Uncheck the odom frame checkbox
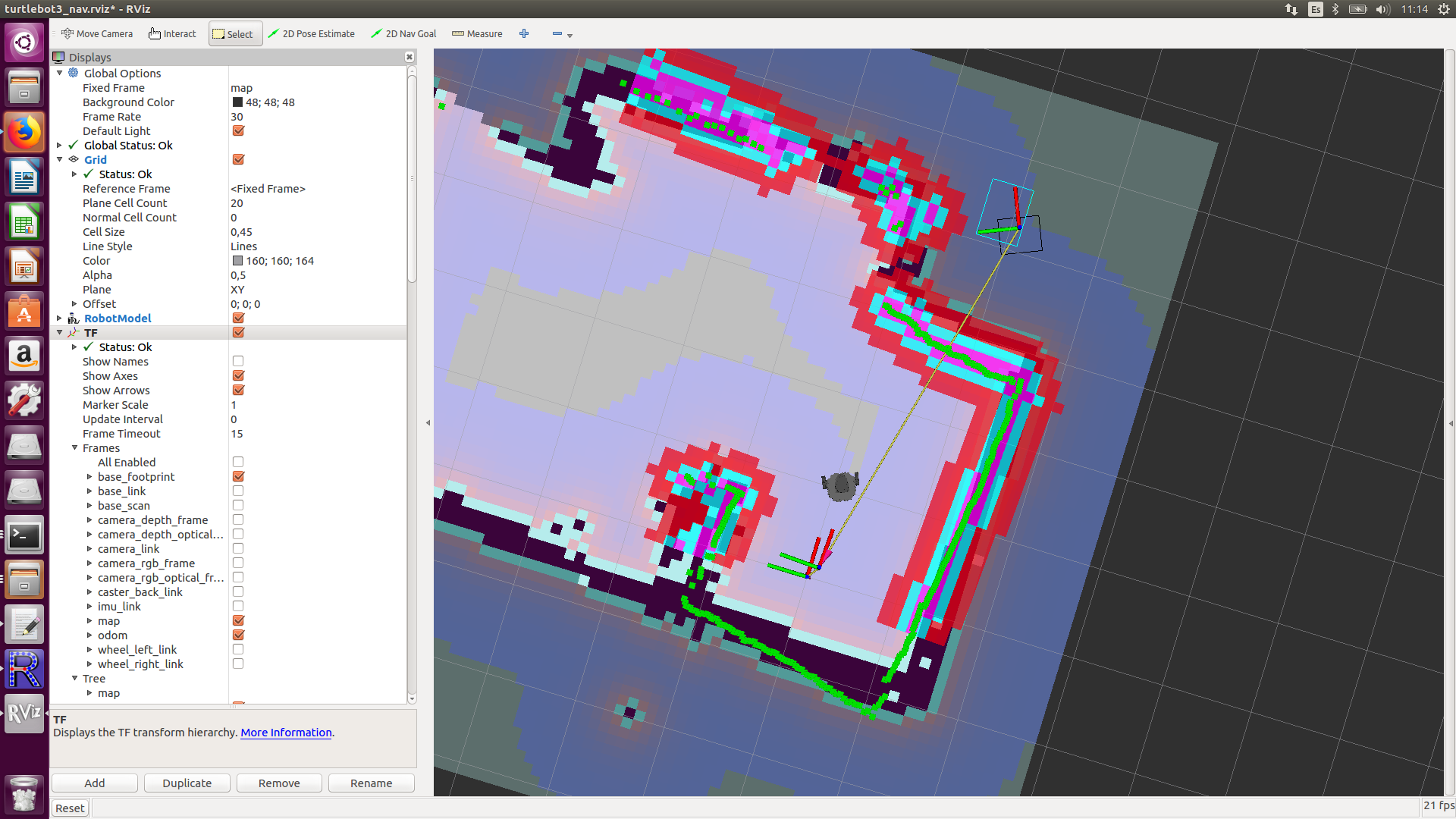The height and width of the screenshot is (819, 1456). [238, 635]
